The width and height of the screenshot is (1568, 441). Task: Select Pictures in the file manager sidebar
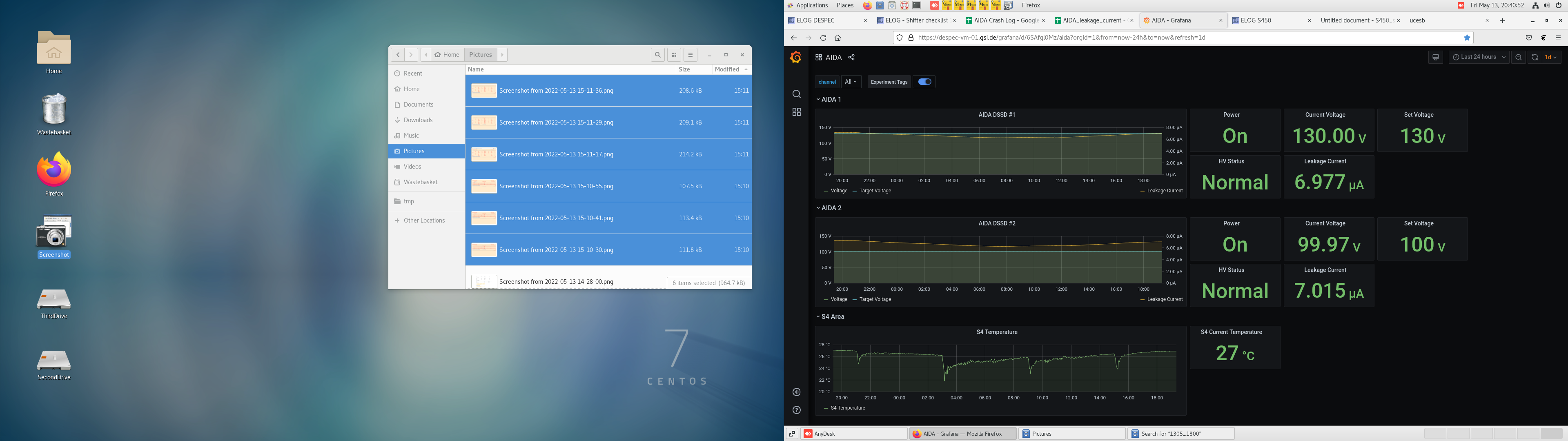[414, 151]
